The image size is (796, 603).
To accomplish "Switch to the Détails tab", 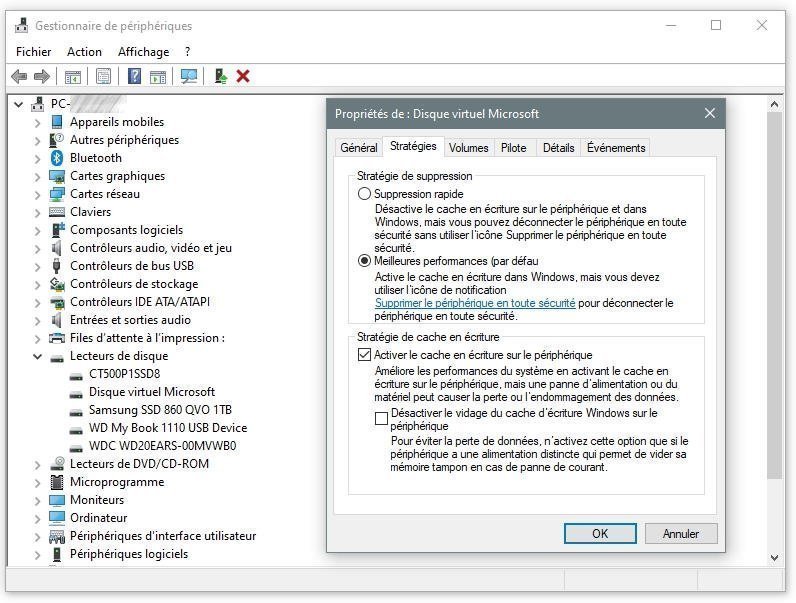I will click(558, 148).
